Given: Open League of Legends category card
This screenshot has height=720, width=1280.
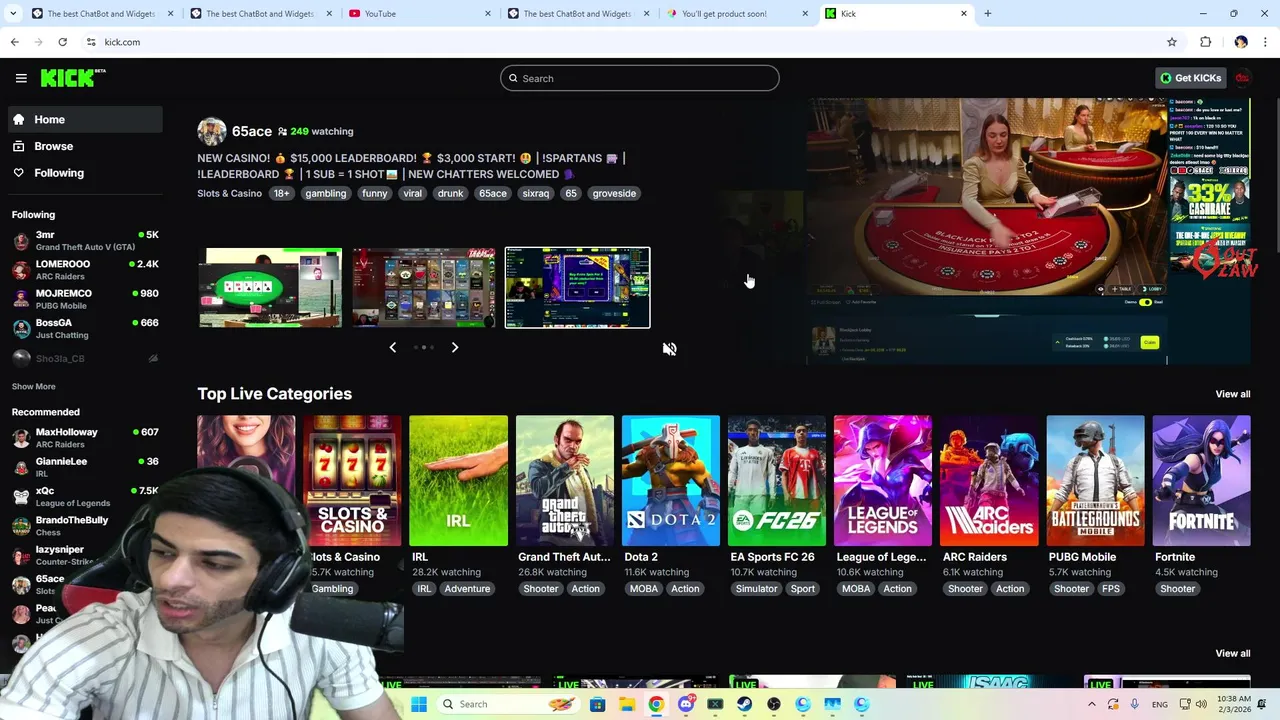Looking at the screenshot, I should click(x=882, y=481).
